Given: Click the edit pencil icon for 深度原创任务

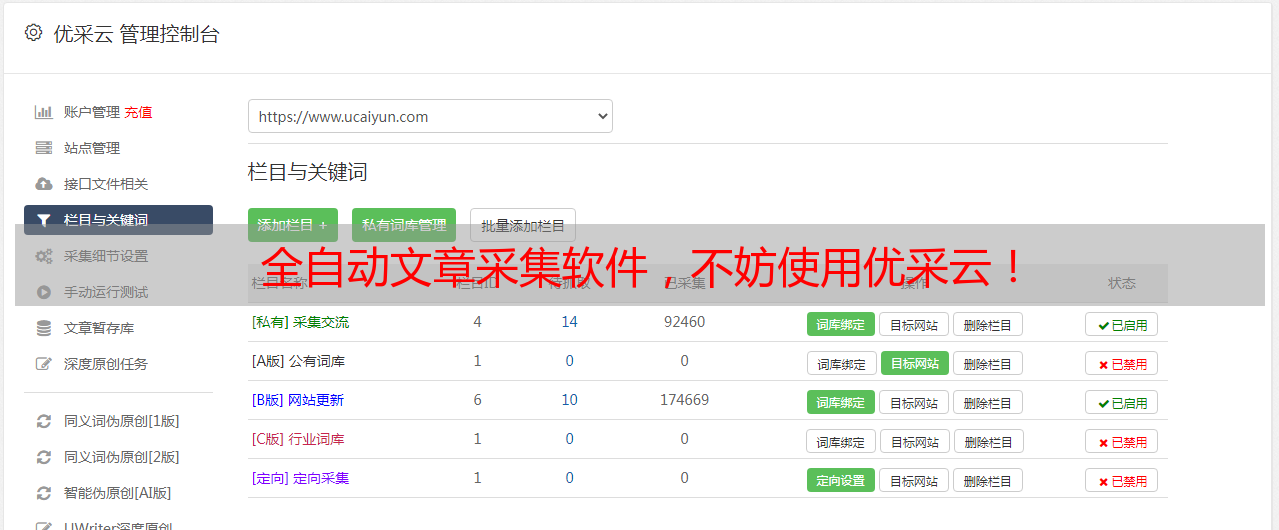Looking at the screenshot, I should point(43,364).
